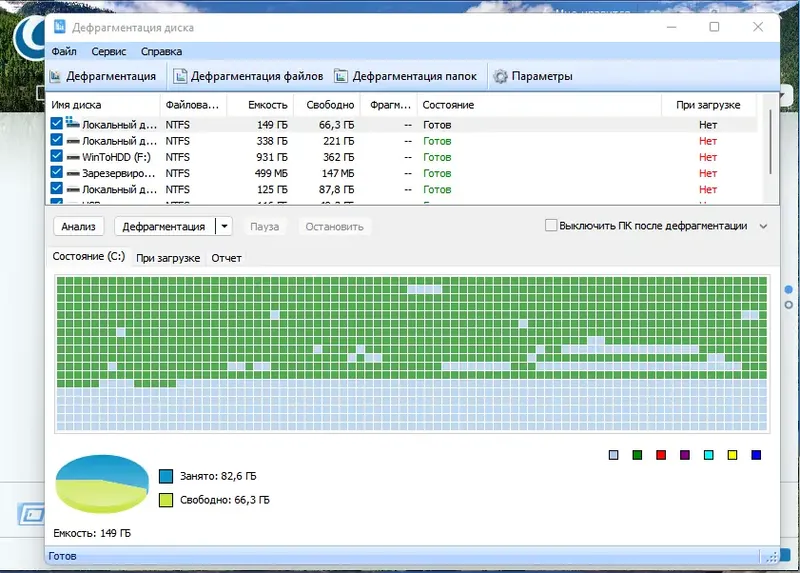Viewport: 800px width, 573px height.
Task: Uncheck the WinToHDD (F:) checkbox
Action: 57,156
